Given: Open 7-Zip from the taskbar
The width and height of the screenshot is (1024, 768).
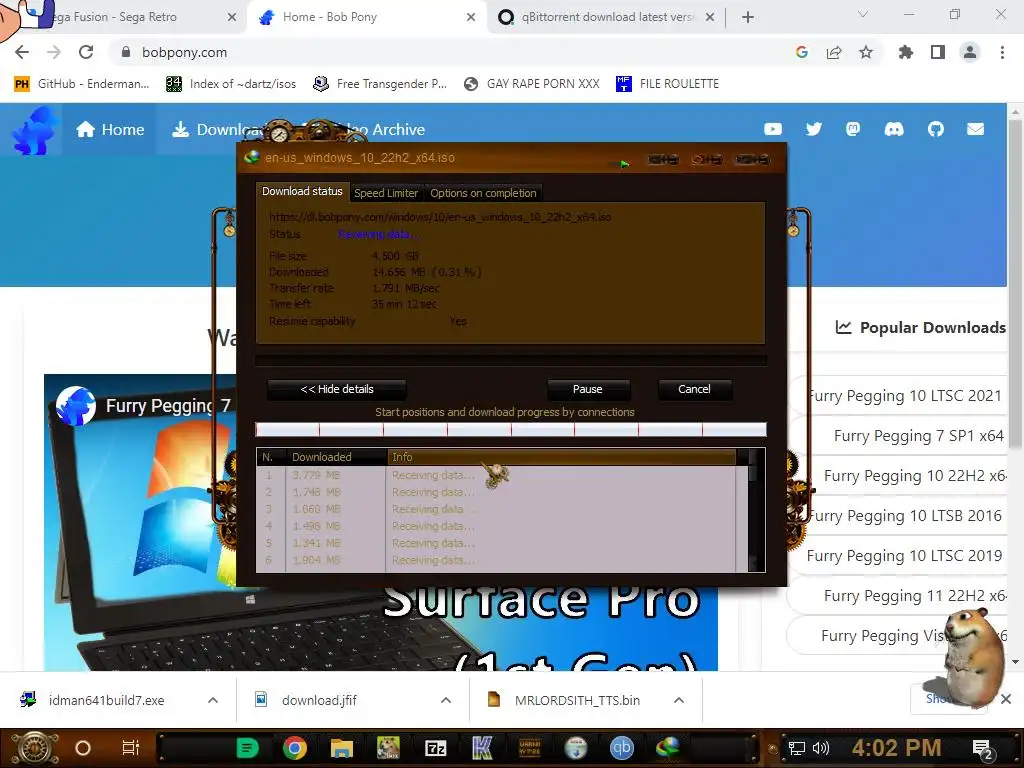Looking at the screenshot, I should tap(435, 748).
